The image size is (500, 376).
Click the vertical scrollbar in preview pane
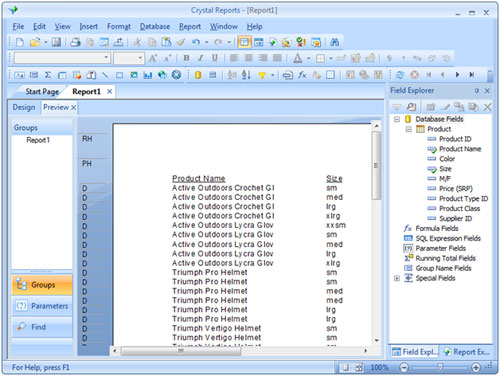click(x=376, y=166)
